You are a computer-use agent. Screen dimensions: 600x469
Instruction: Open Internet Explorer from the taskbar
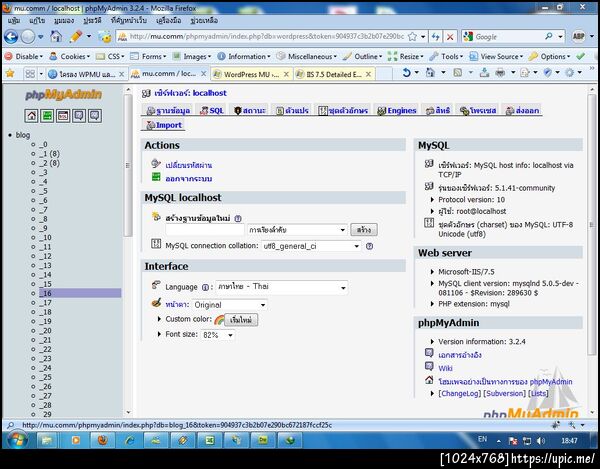129,440
